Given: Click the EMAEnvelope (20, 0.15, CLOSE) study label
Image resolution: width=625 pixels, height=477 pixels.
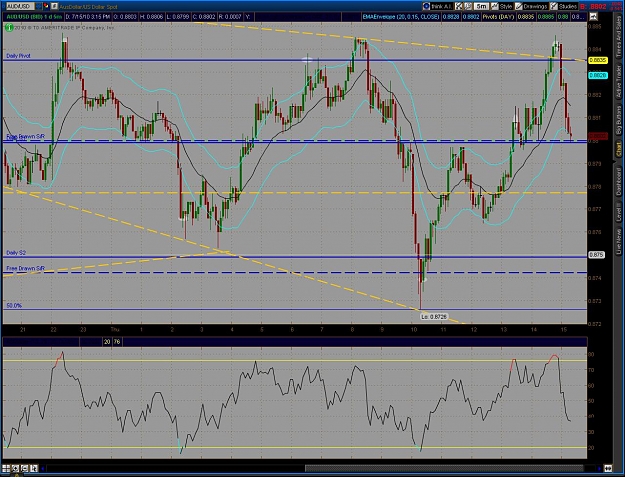Looking at the screenshot, I should click(x=401, y=17).
